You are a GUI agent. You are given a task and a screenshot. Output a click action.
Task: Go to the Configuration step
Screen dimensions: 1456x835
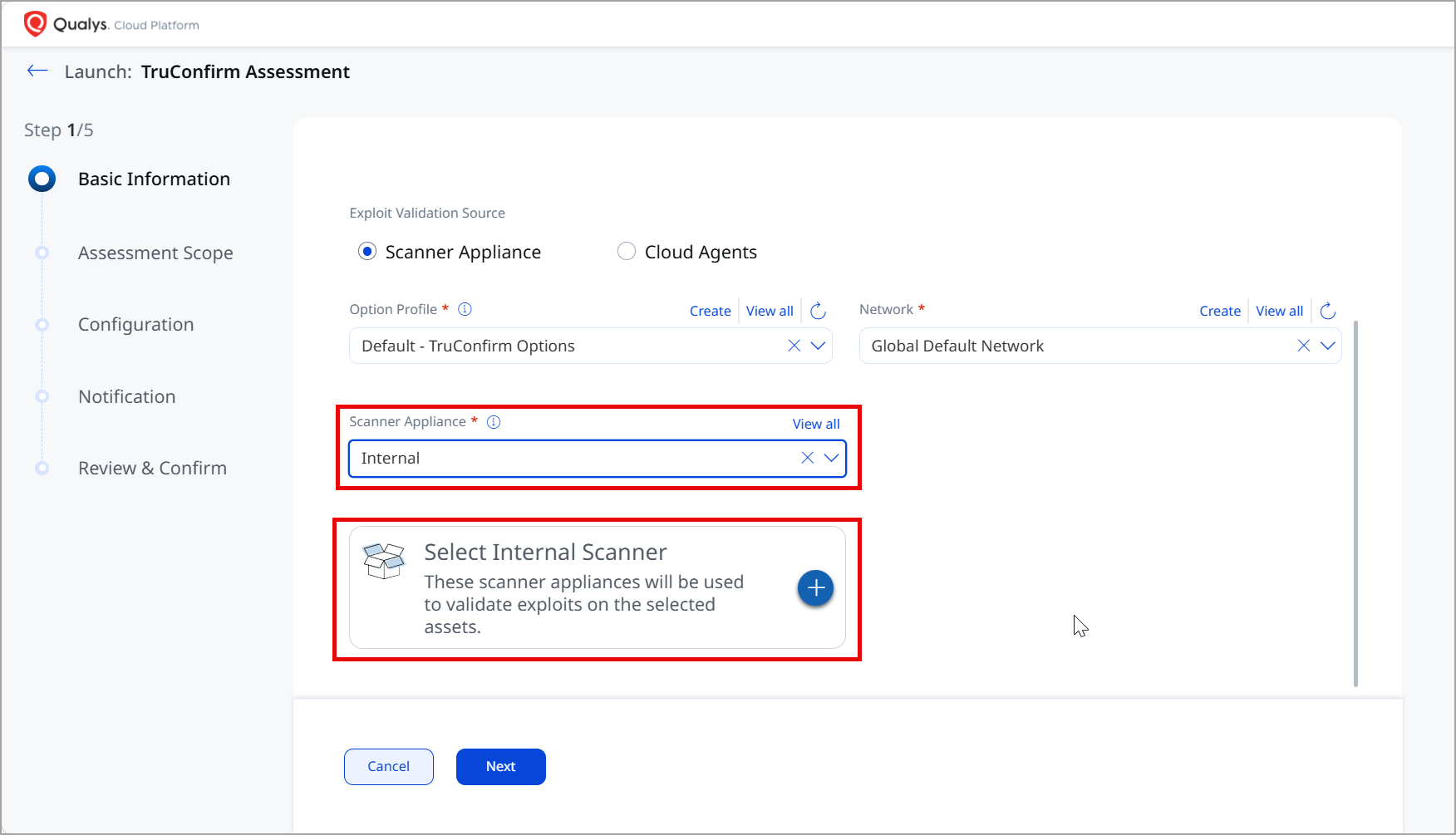pyautogui.click(x=136, y=324)
